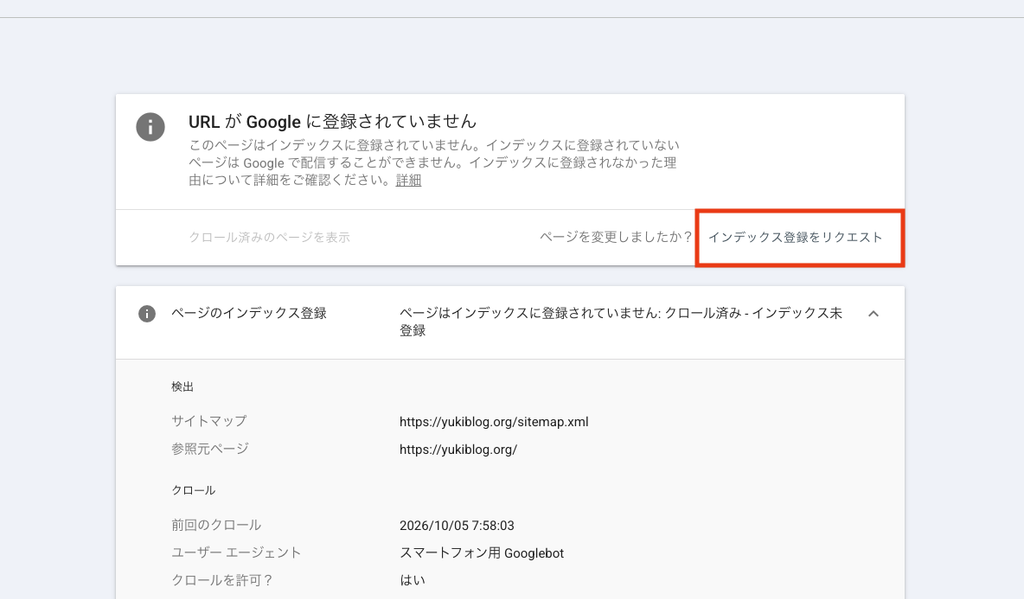Click the 参照元ページ label

(210, 449)
